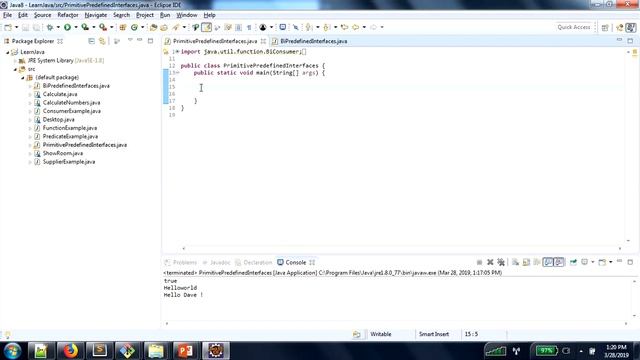This screenshot has width=640, height=360.
Task: Click the Coverage run icon
Action: coord(85,27)
